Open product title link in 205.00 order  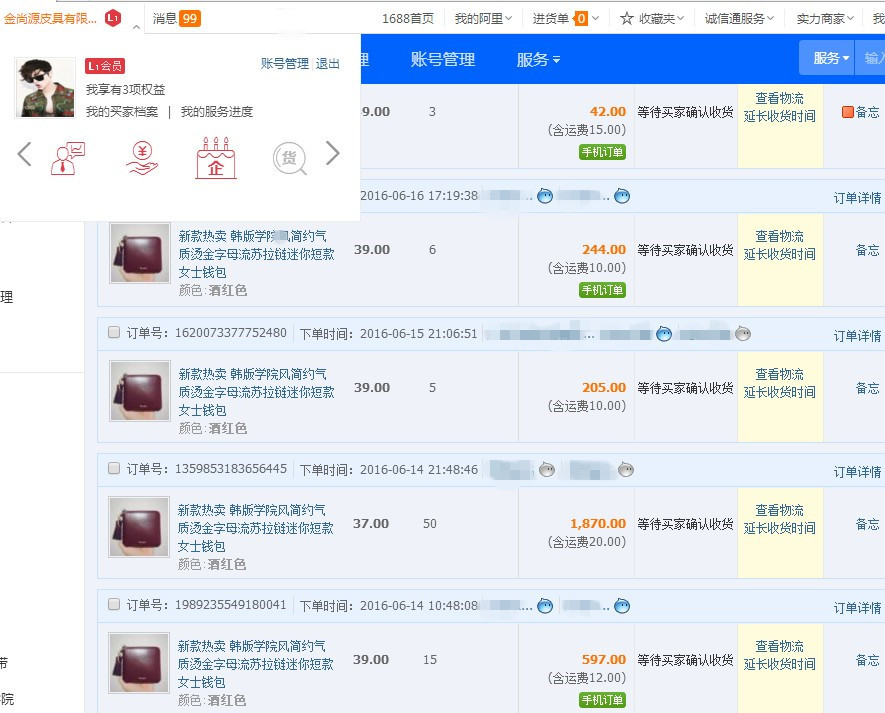(x=257, y=392)
